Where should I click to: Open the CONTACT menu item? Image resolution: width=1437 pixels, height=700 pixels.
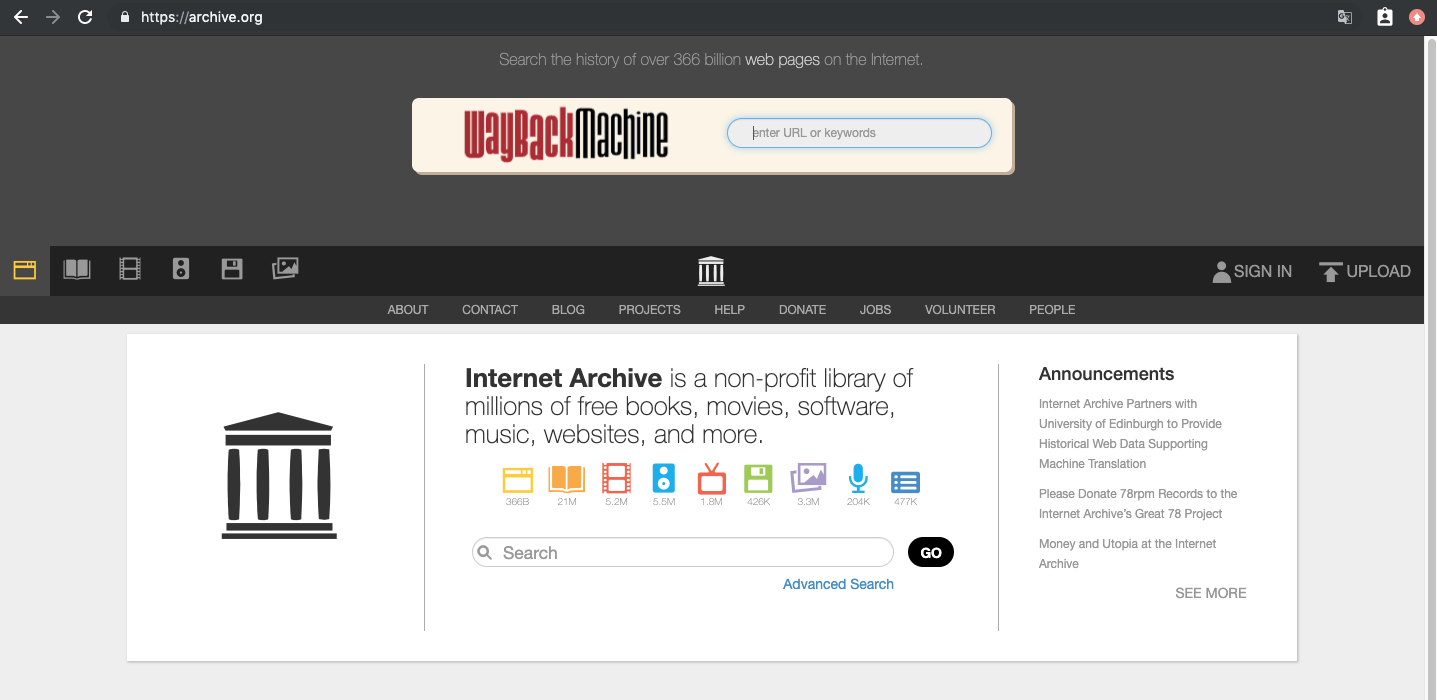pos(490,310)
